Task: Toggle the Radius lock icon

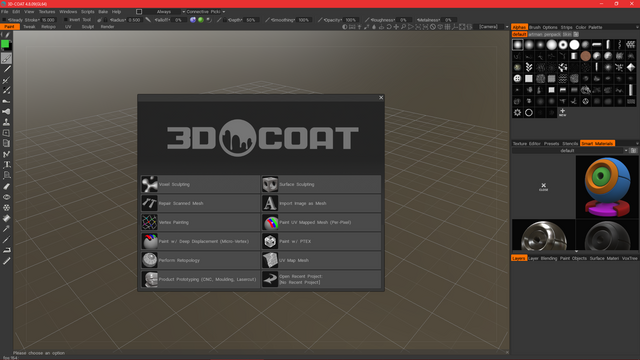Action: tap(105, 20)
